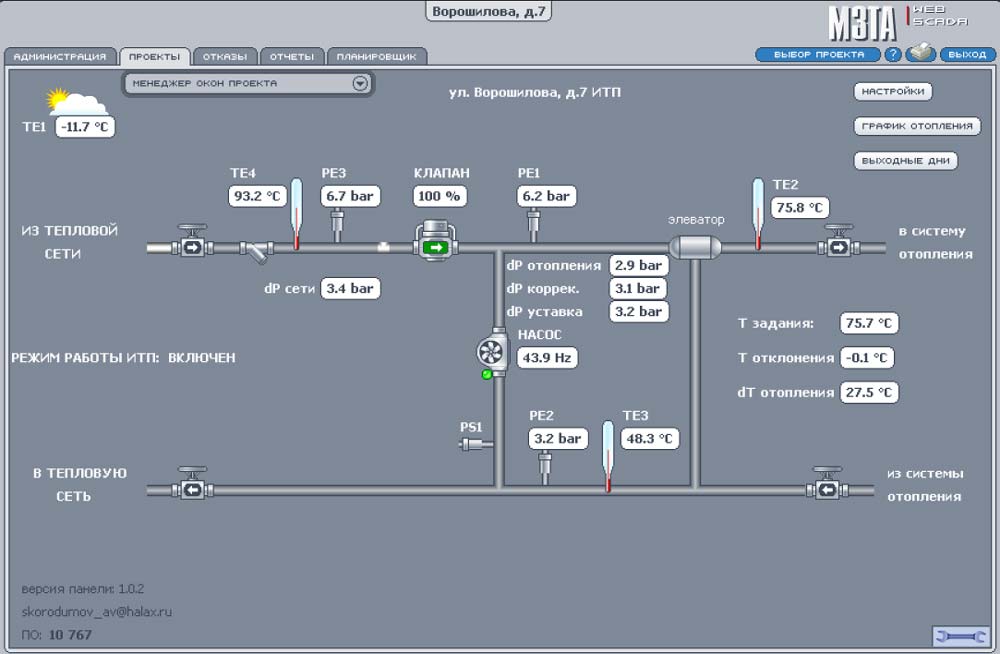The height and width of the screenshot is (654, 1000).
Task: Click the РЕЖИМ РАБОТЫ ИТП status ВКЛЮЧЕН
Action: [202, 358]
